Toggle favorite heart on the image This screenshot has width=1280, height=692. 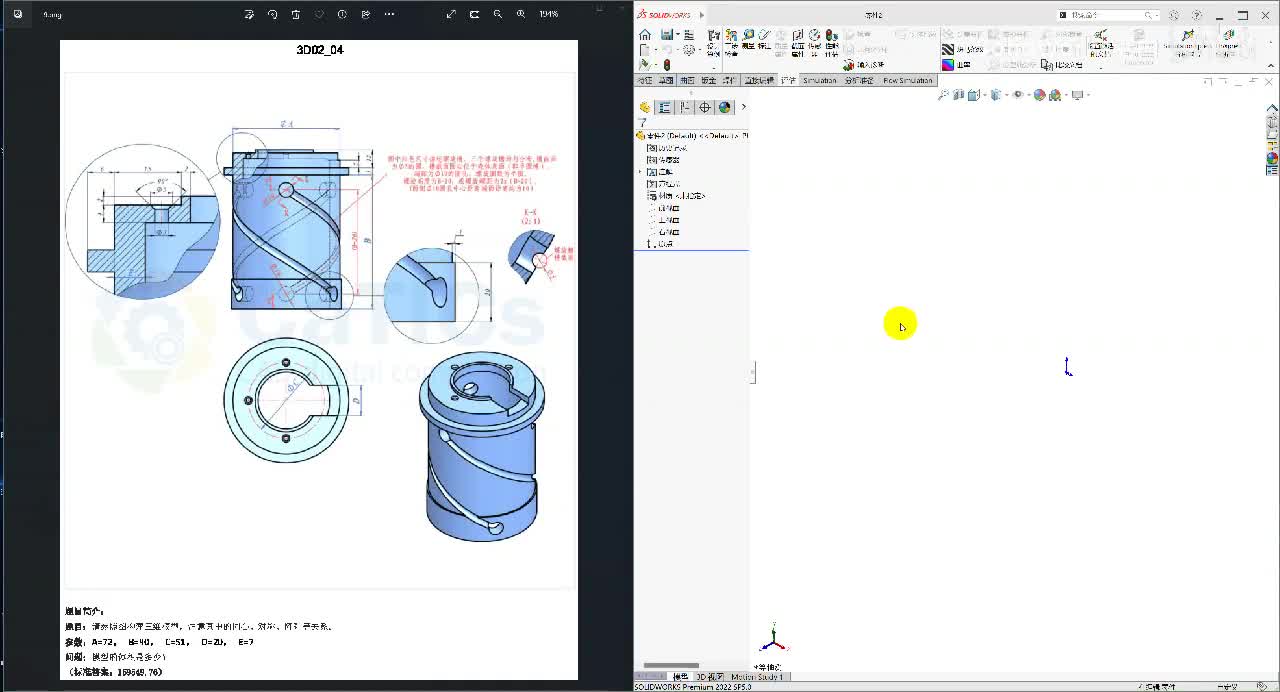pyautogui.click(x=319, y=14)
